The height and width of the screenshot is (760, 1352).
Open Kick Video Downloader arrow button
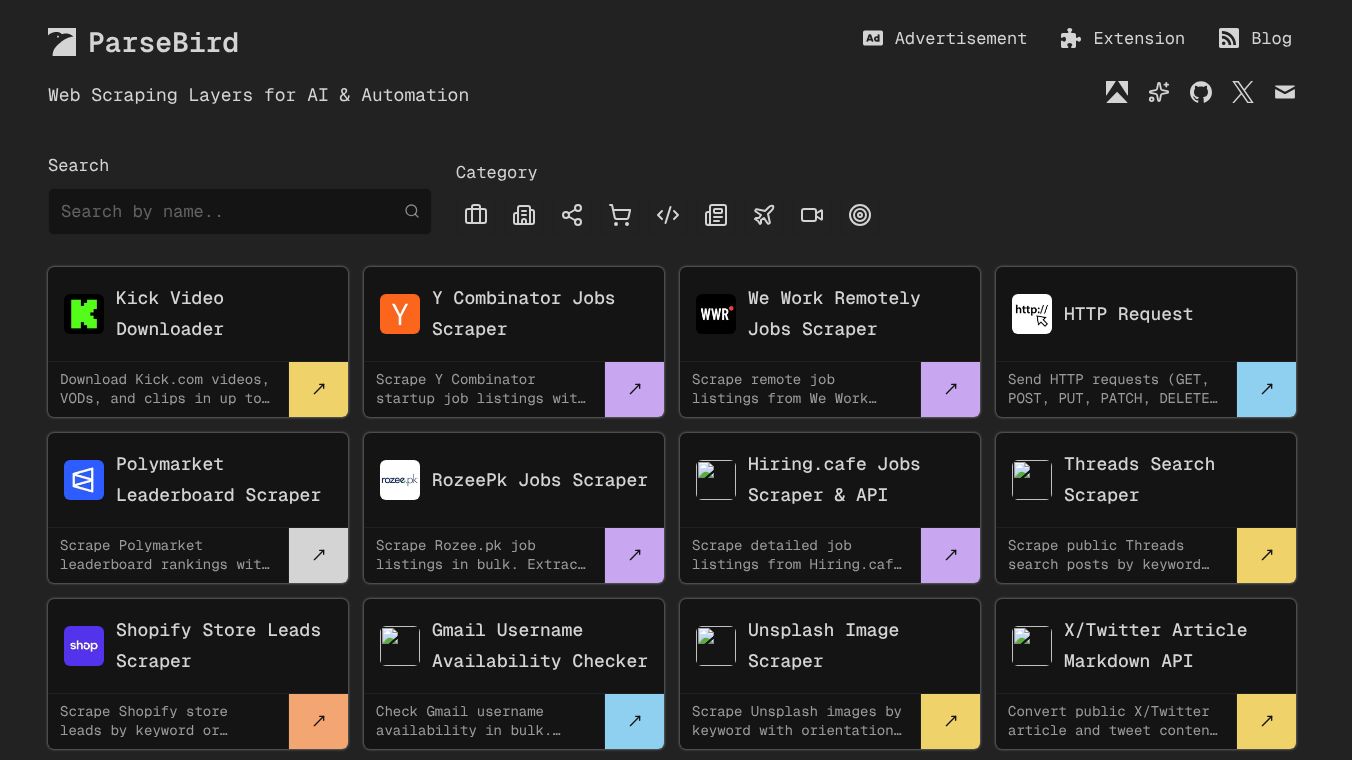(x=319, y=389)
